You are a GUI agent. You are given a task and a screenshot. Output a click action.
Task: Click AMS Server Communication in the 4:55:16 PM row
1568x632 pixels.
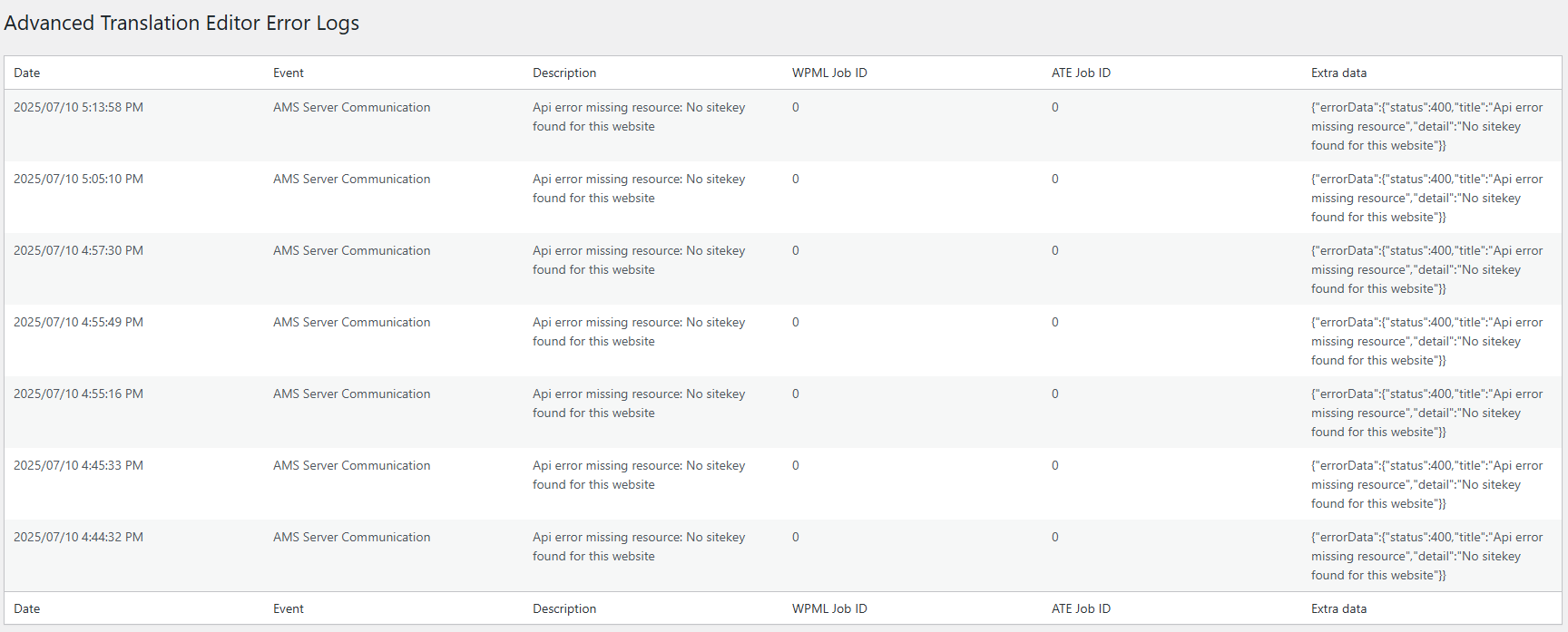pos(352,394)
